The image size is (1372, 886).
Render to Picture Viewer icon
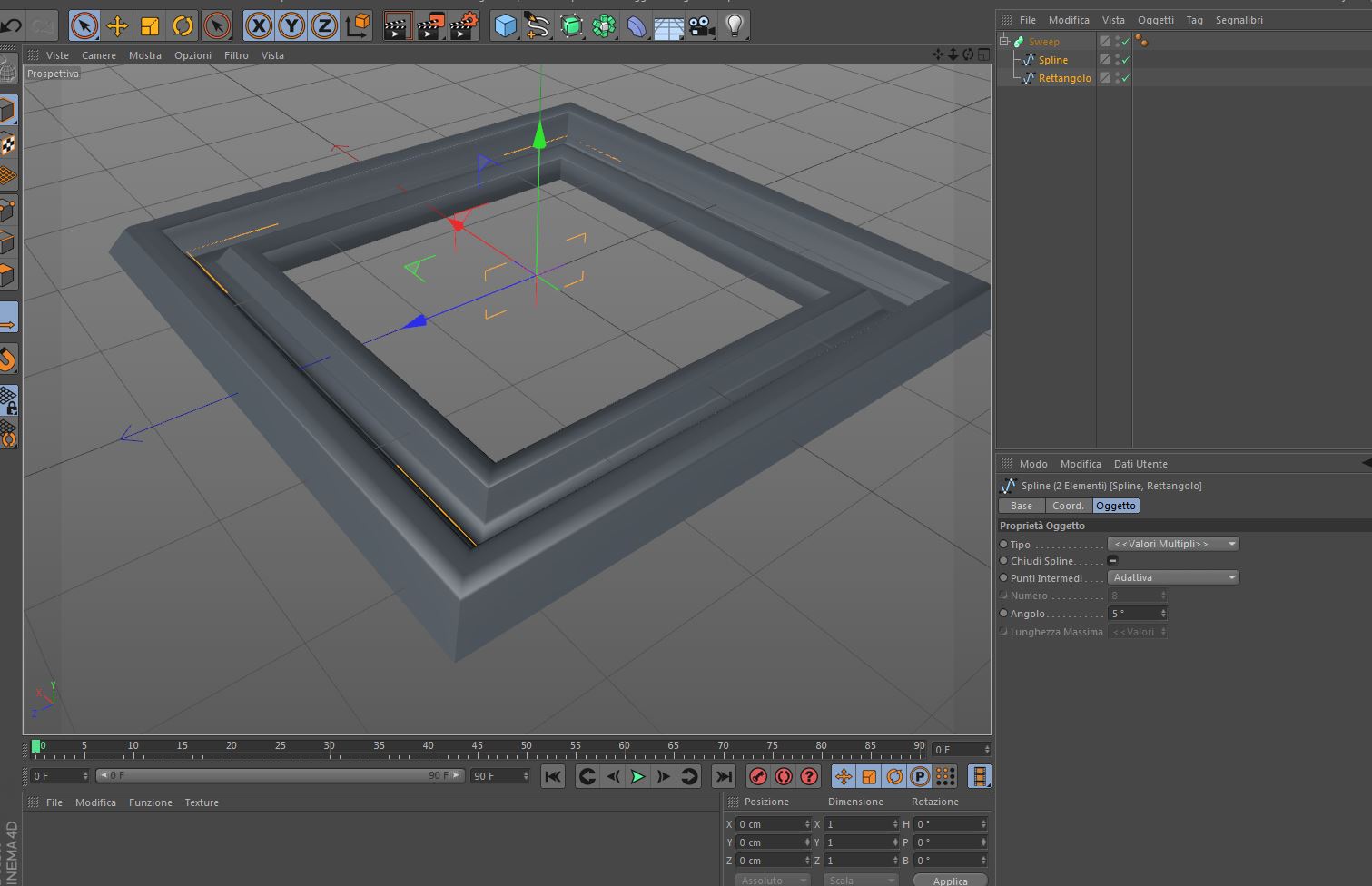click(x=430, y=26)
